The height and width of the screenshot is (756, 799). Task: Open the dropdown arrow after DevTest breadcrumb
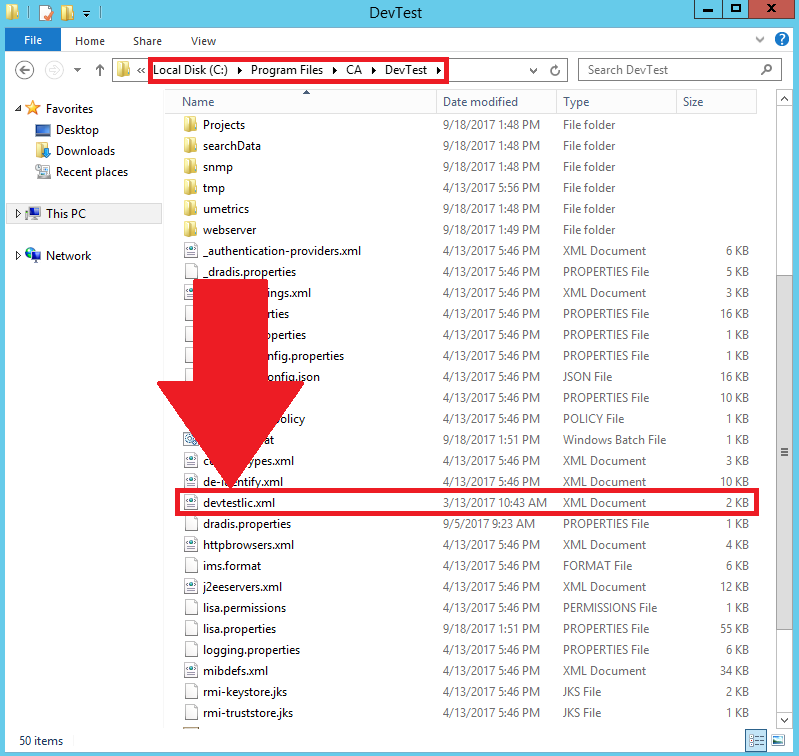[438, 70]
